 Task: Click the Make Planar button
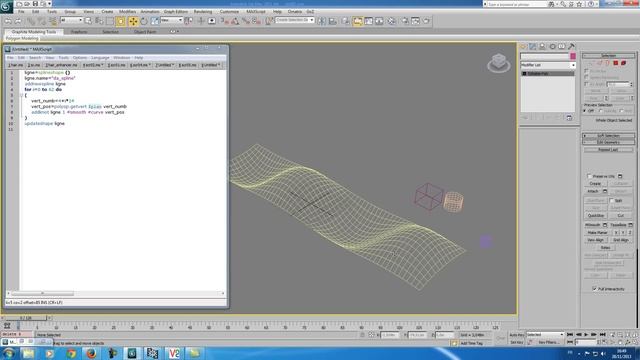pyautogui.click(x=598, y=233)
